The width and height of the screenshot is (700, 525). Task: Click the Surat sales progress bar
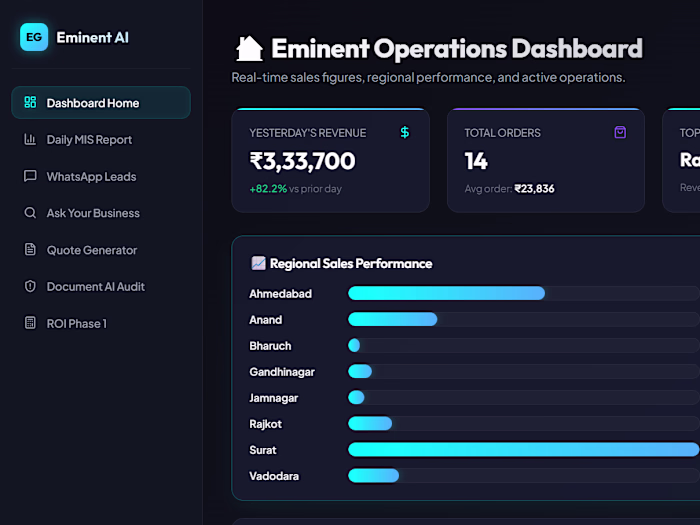524,450
